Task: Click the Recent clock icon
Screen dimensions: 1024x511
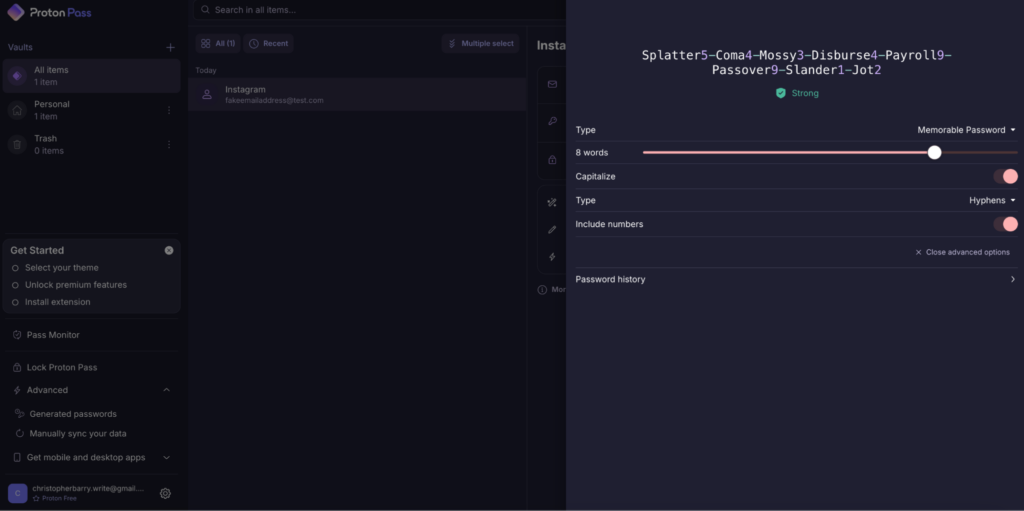Action: tap(254, 44)
